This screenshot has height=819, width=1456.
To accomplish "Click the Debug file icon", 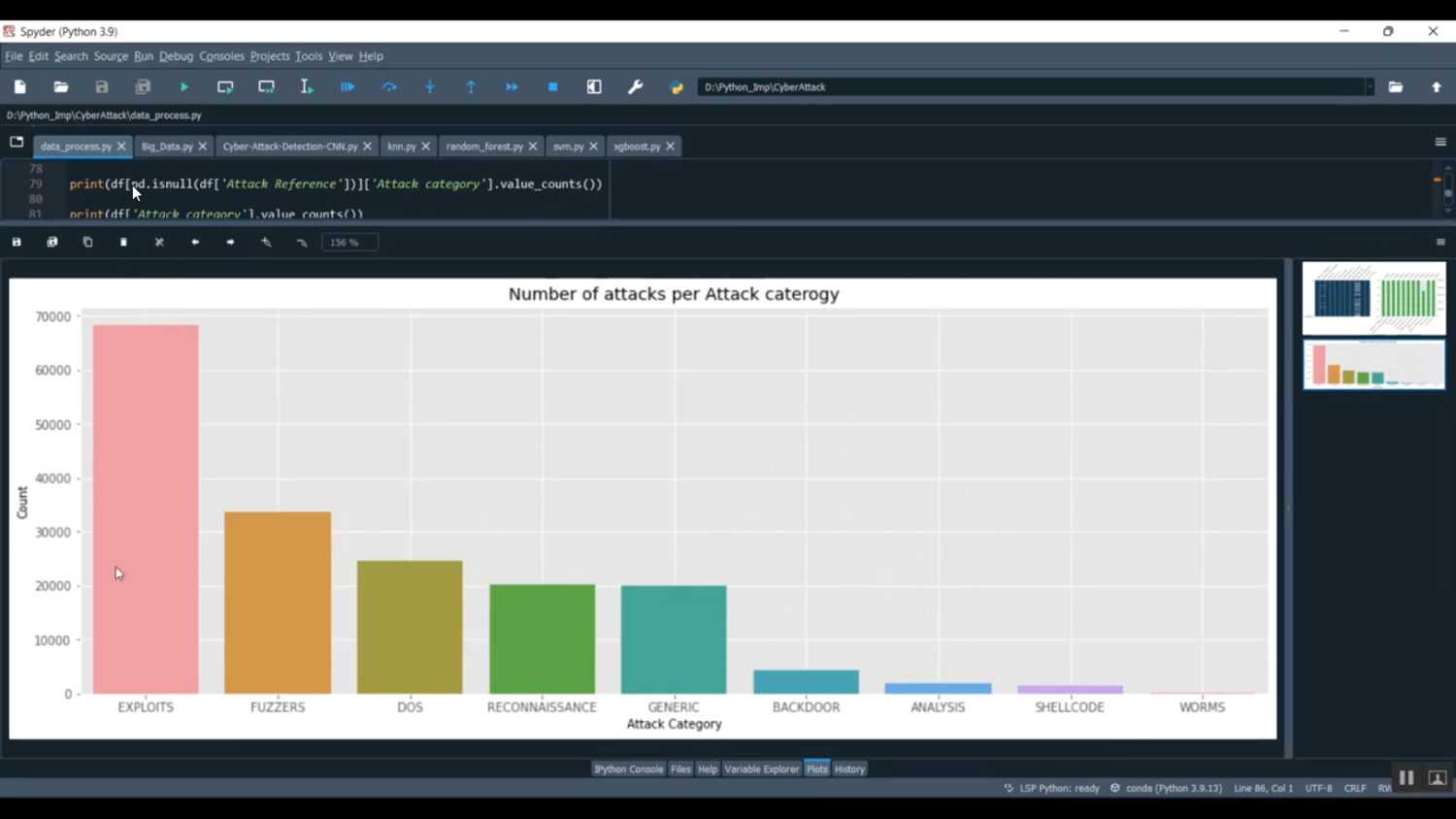I will [x=347, y=87].
